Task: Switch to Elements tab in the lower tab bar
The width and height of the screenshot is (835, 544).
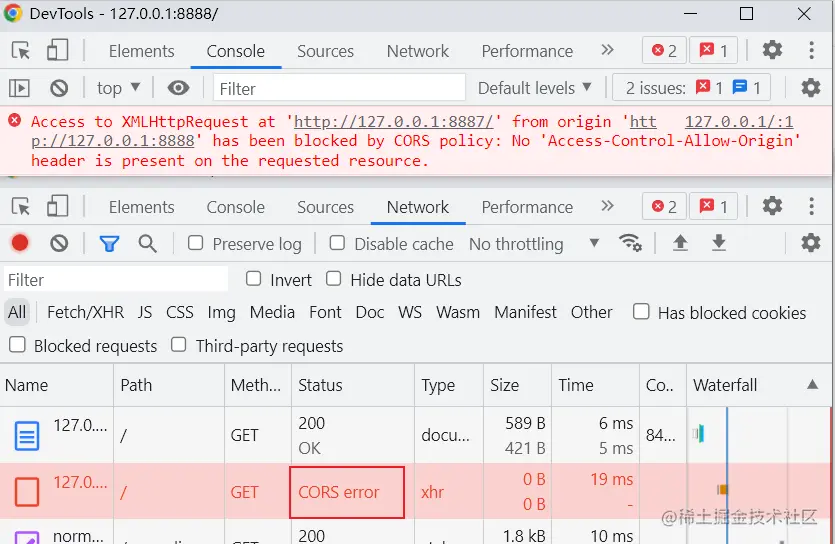Action: tap(142, 207)
